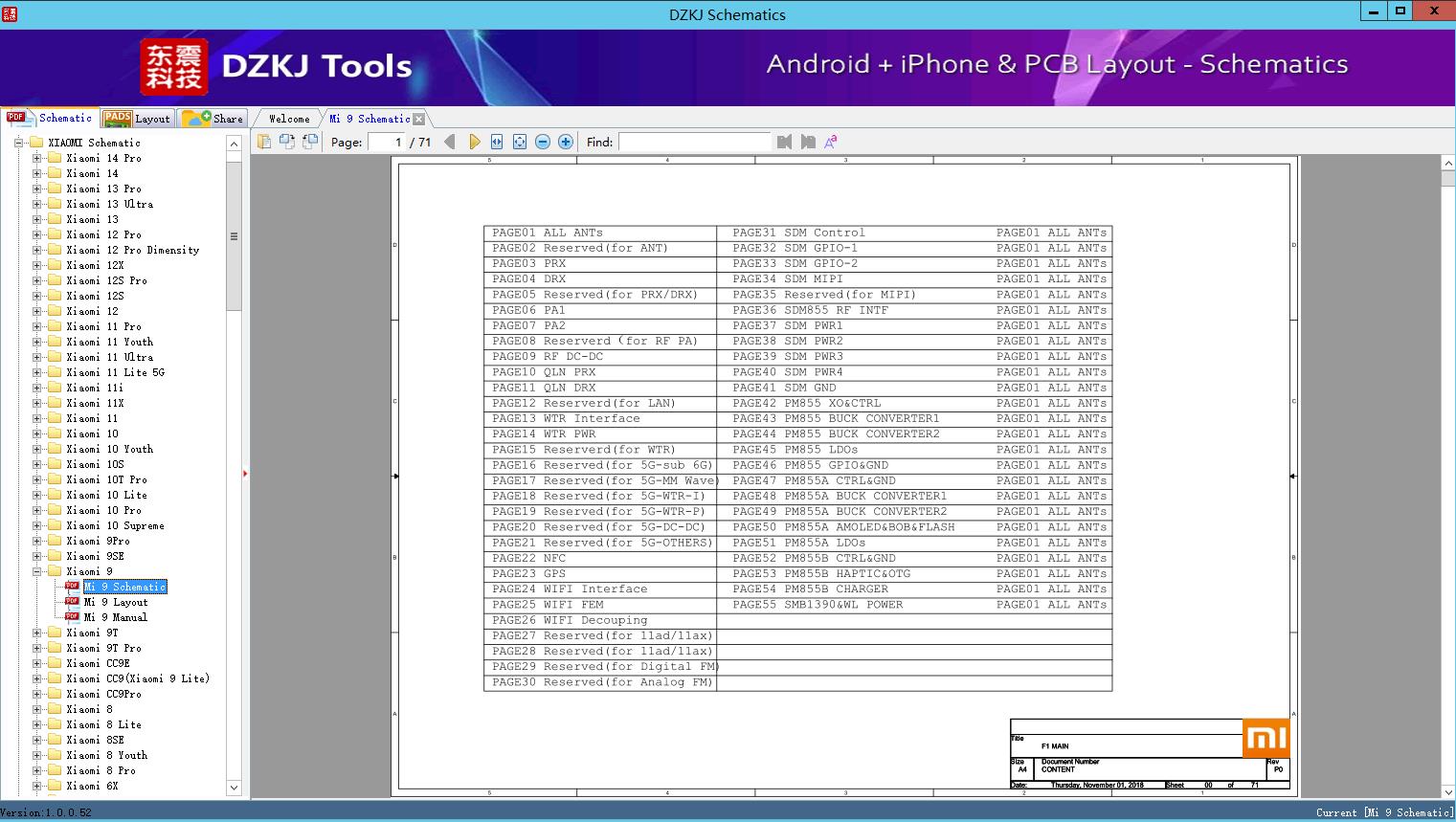Fit page width icon in toolbar
1456x822 pixels.
pyautogui.click(x=497, y=142)
